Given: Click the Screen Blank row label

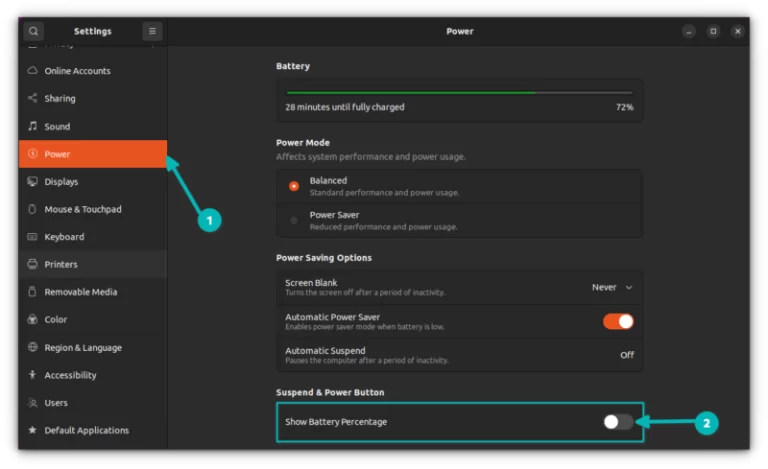Looking at the screenshot, I should pos(311,282).
